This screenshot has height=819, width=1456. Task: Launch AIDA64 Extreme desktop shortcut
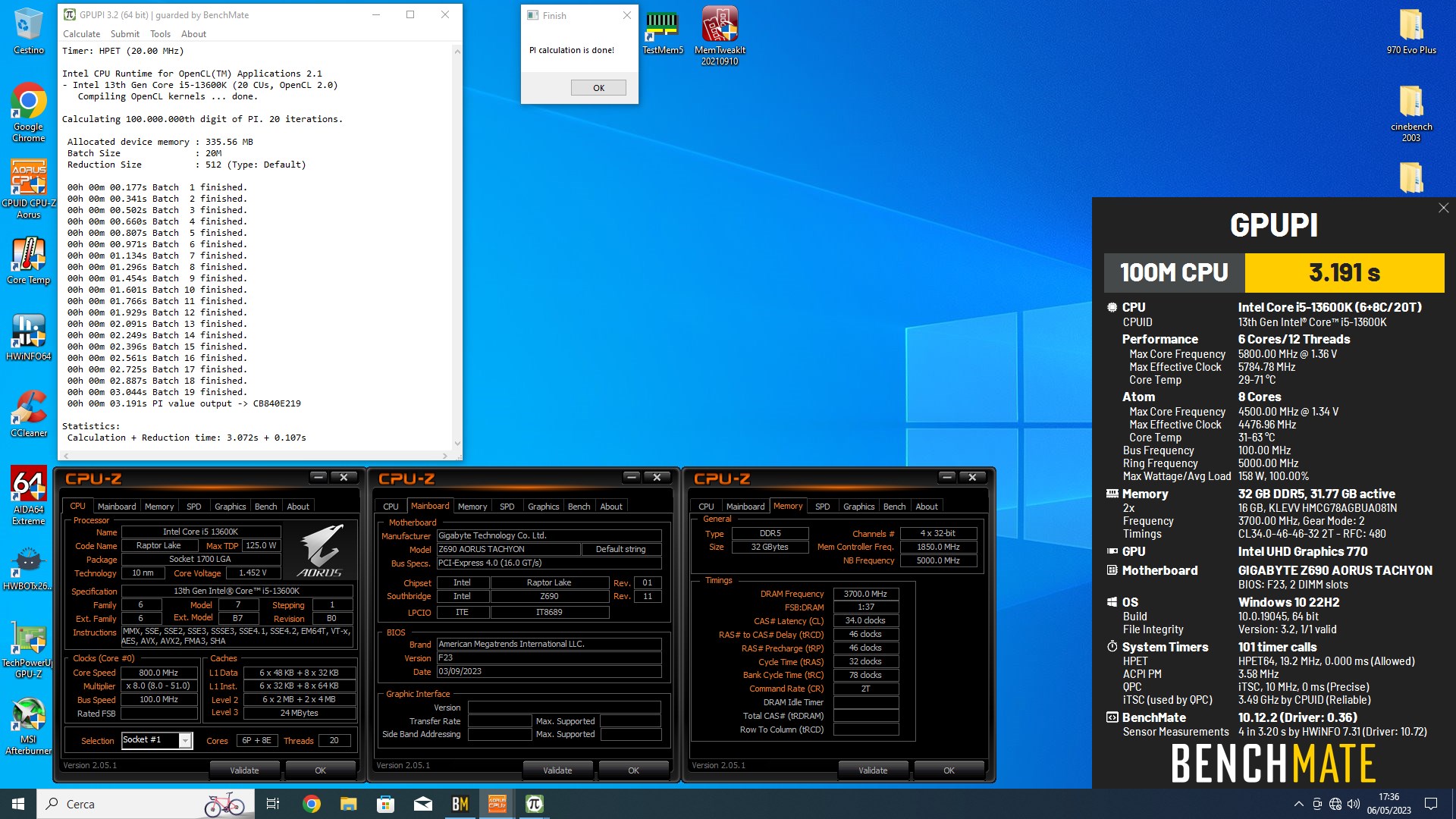pyautogui.click(x=29, y=496)
